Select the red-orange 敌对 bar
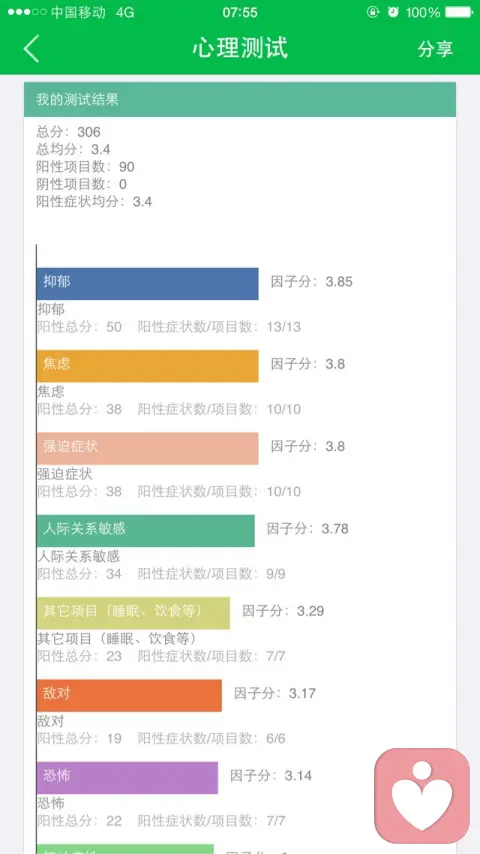Screen dimensions: 480x854 (x=129, y=695)
